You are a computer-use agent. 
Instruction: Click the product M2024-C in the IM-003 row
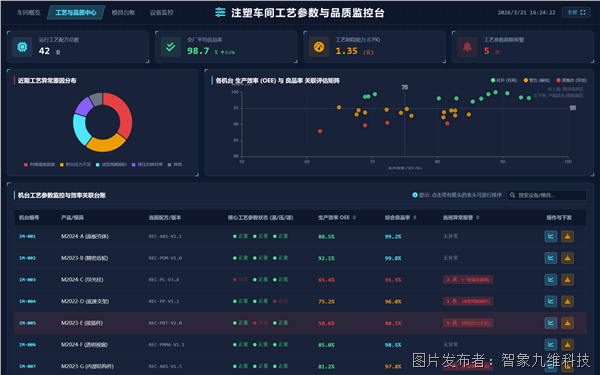pyautogui.click(x=82, y=280)
